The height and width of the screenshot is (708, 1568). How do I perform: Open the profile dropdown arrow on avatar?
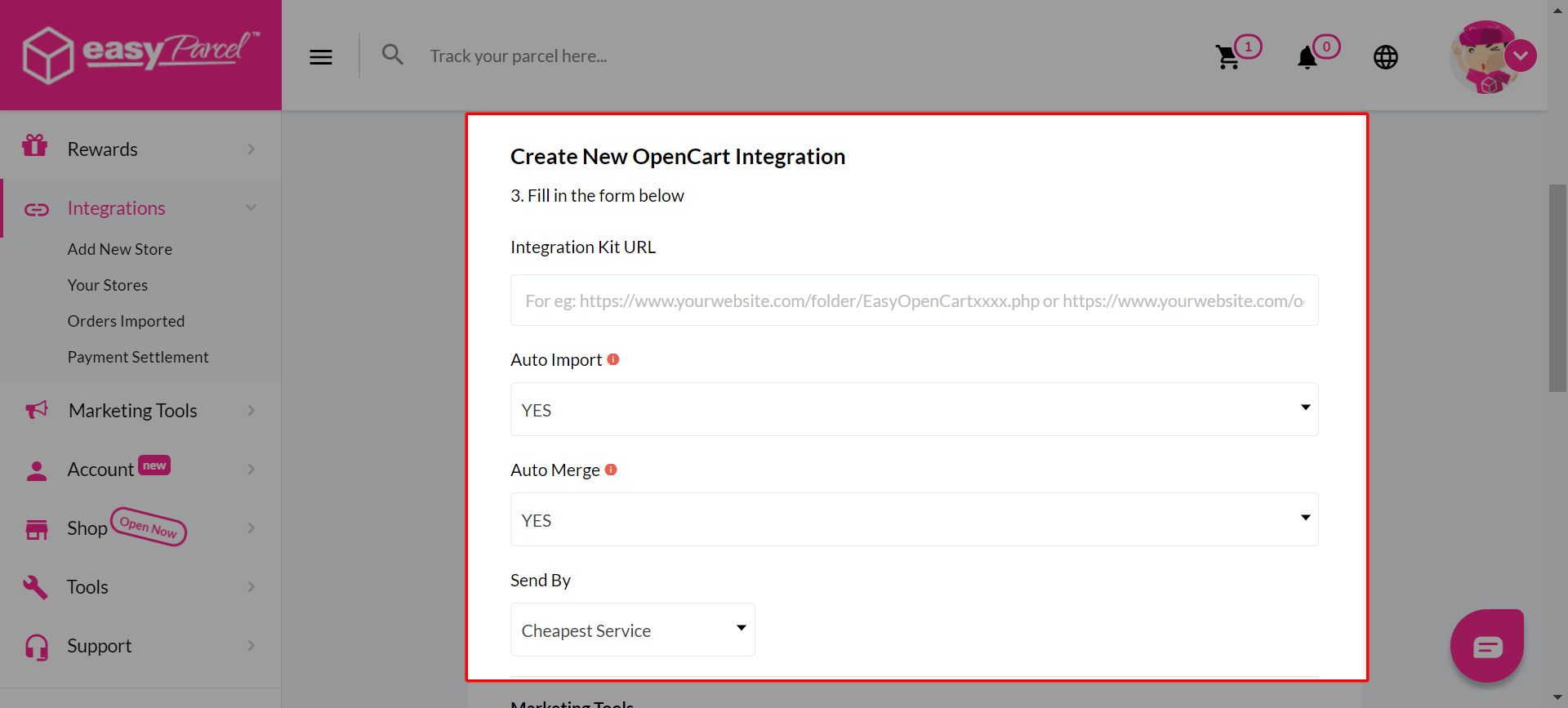click(1521, 56)
